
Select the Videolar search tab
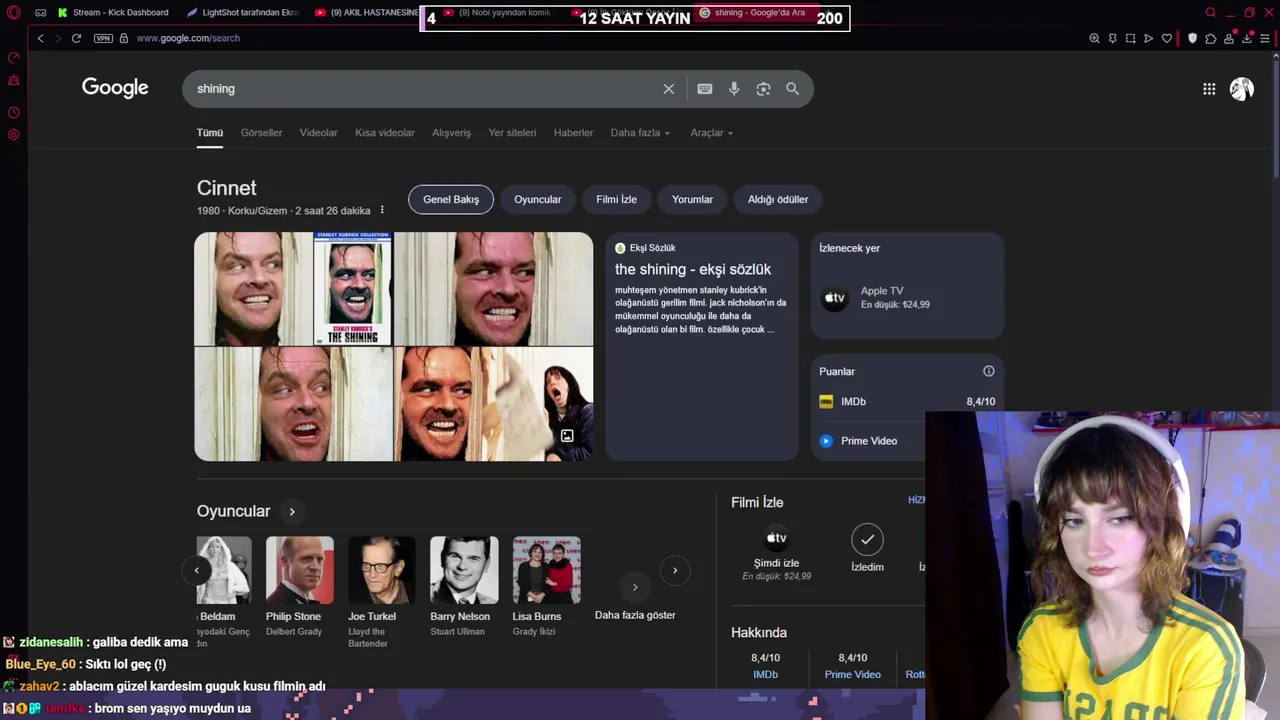(318, 132)
